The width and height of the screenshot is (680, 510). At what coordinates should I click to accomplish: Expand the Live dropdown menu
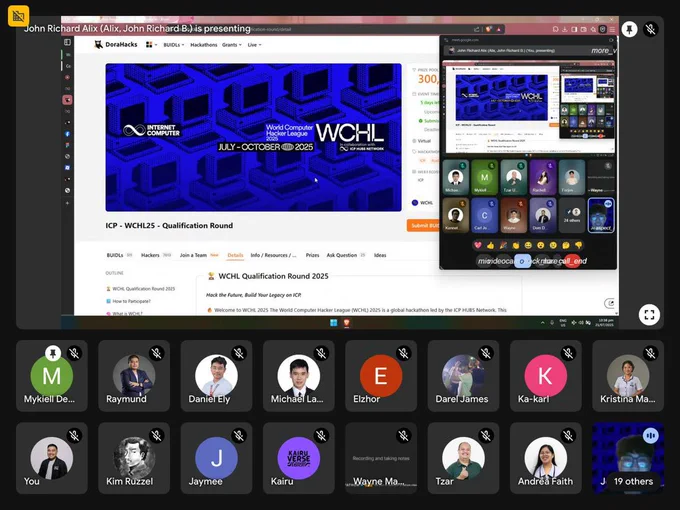254,45
